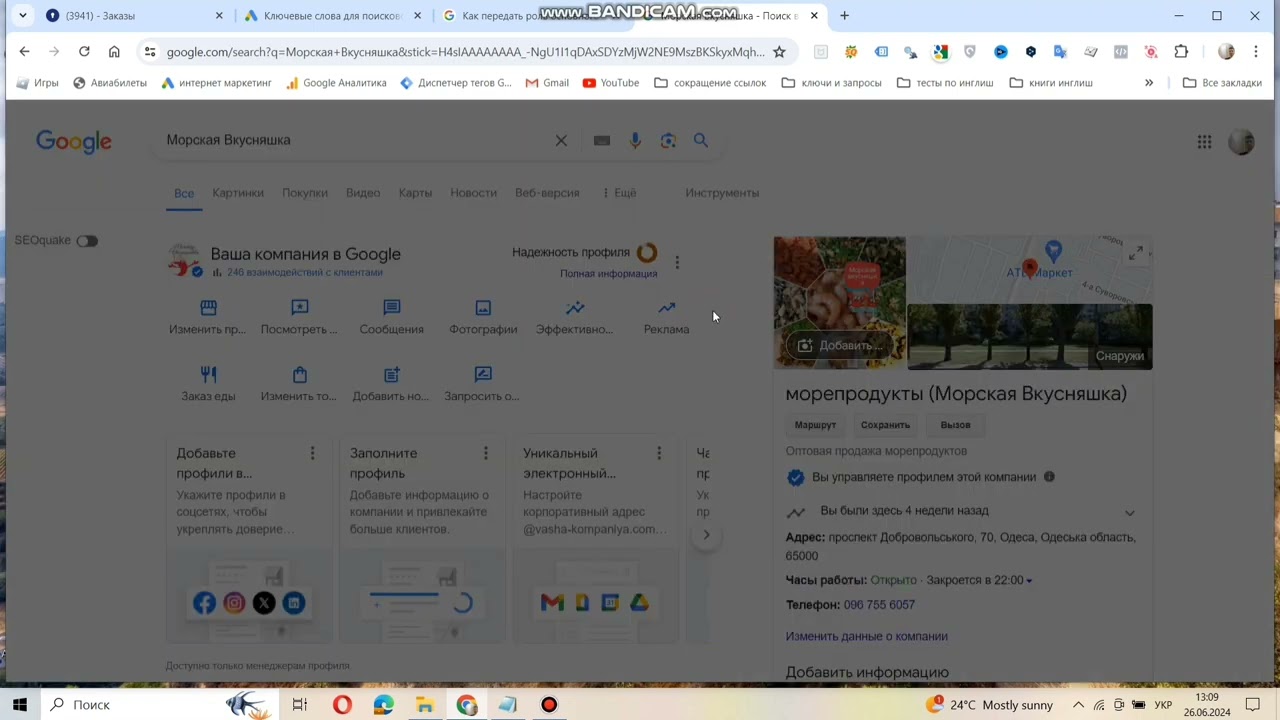The width and height of the screenshot is (1280, 720).
Task: Open options on 'Уникальный электронный' card
Action: pos(658,453)
